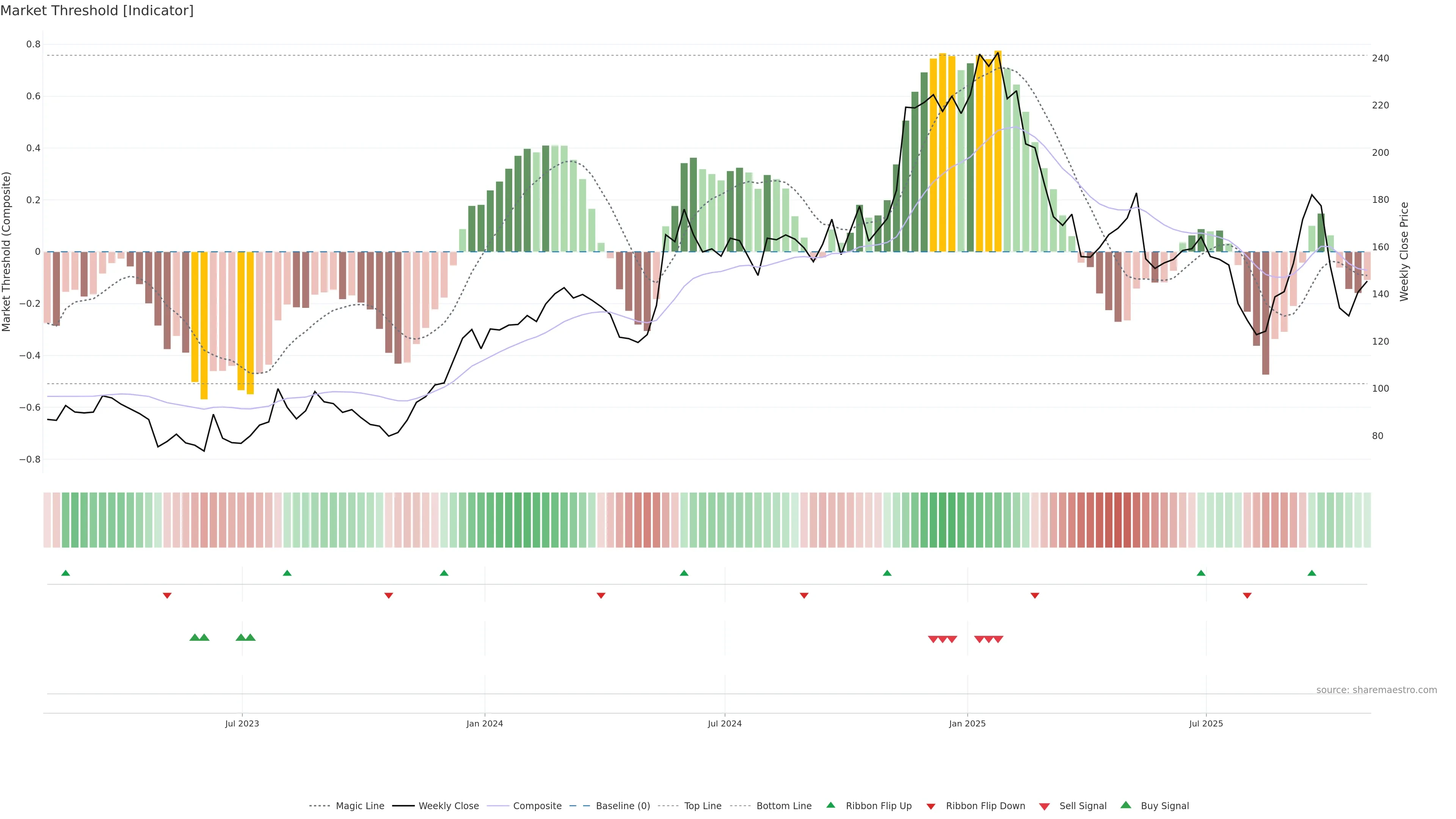
Task: Toggle Weekly Close series in legend
Action: (x=448, y=806)
